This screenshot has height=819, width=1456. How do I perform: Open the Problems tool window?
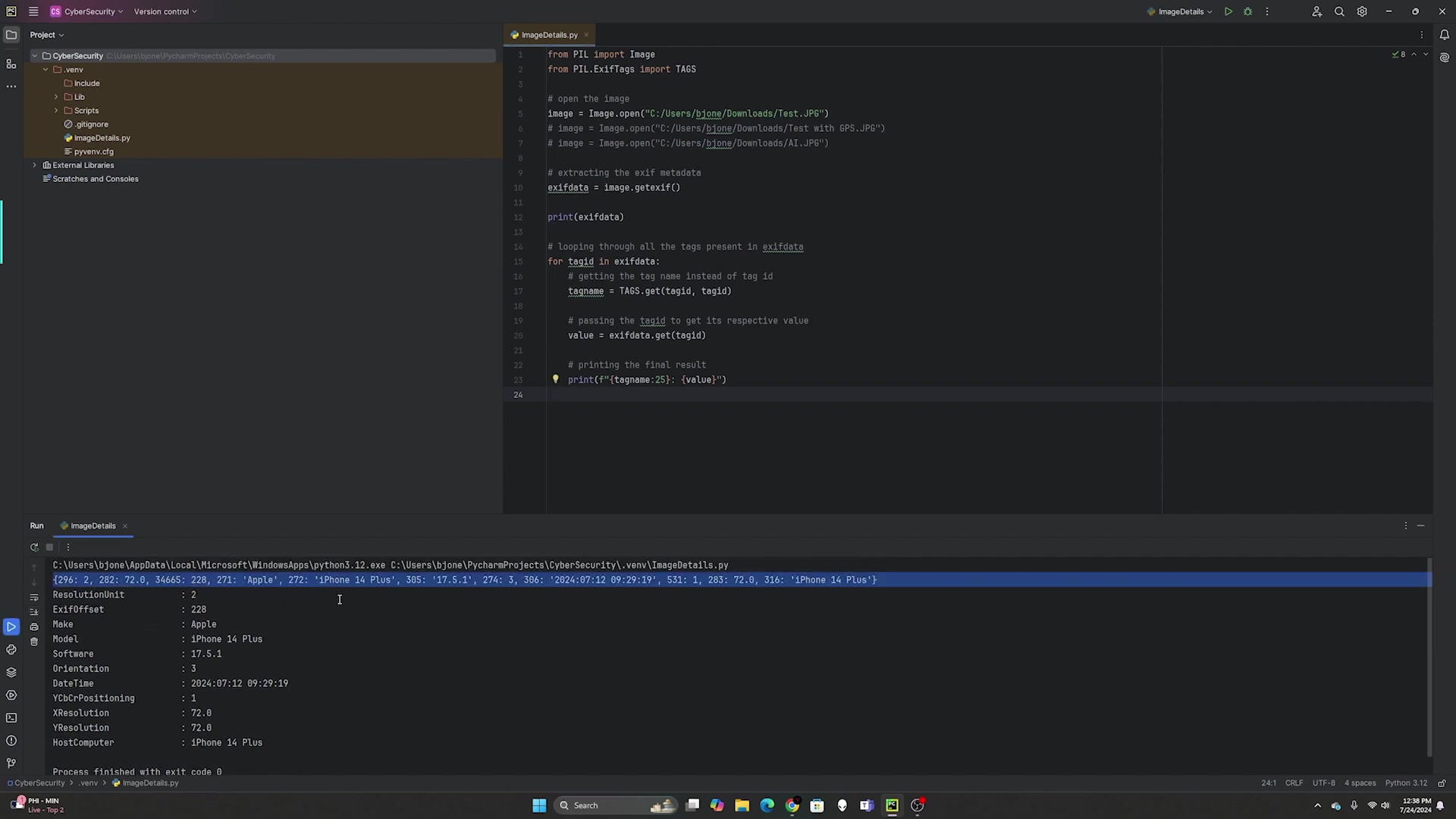pos(11,741)
